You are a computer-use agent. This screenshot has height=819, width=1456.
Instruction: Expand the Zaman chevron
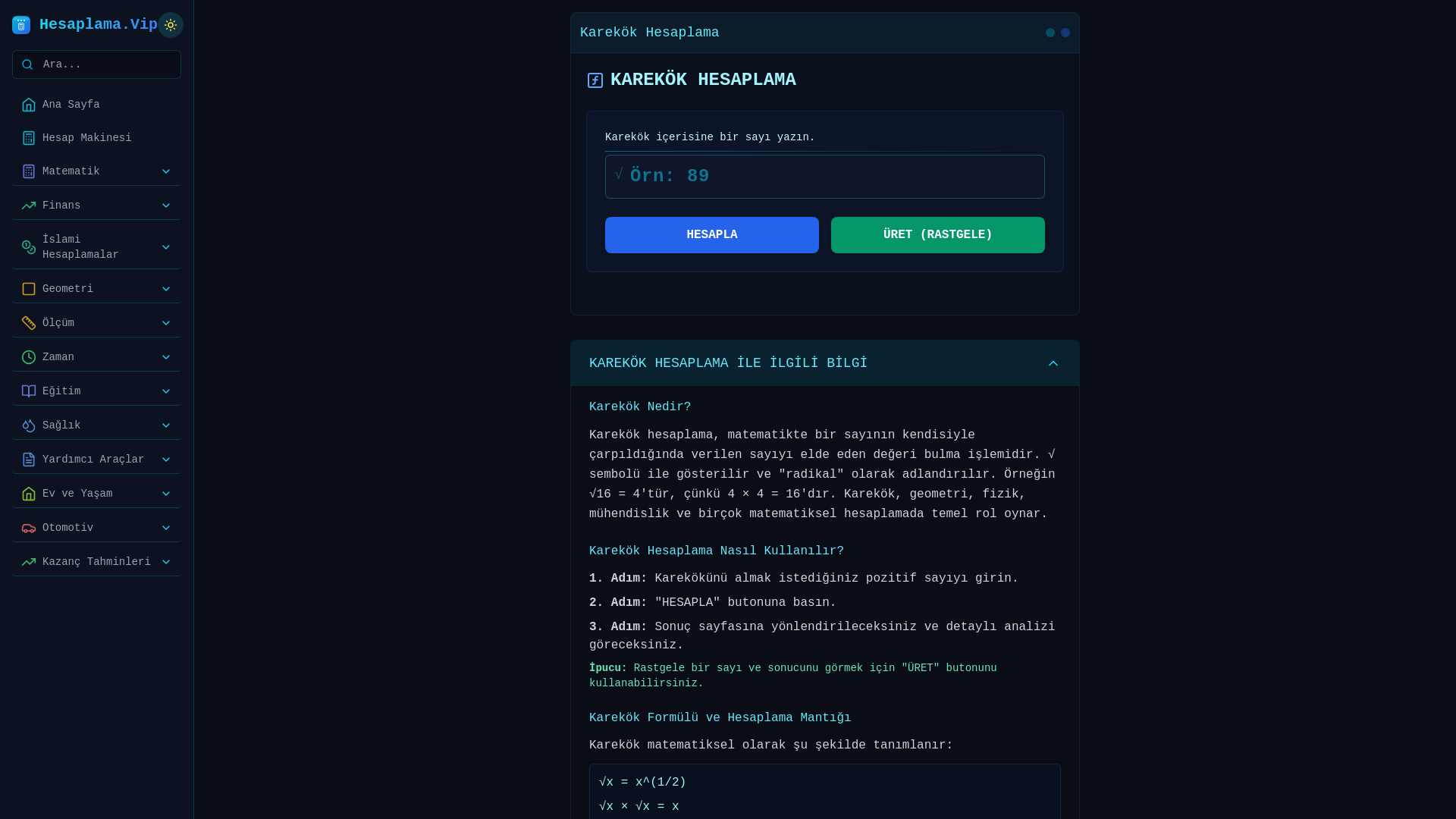pyautogui.click(x=166, y=357)
